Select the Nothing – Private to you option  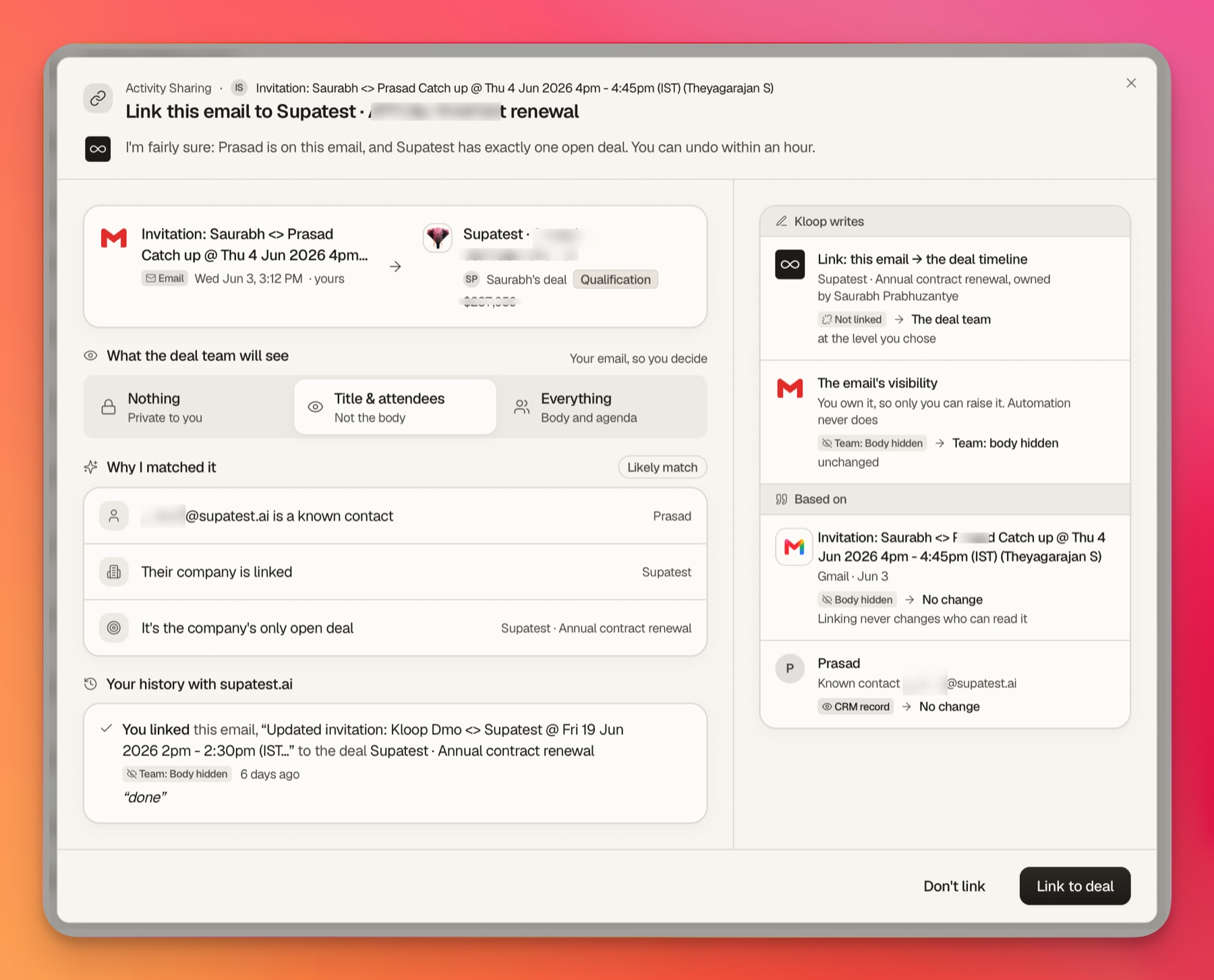pos(190,407)
